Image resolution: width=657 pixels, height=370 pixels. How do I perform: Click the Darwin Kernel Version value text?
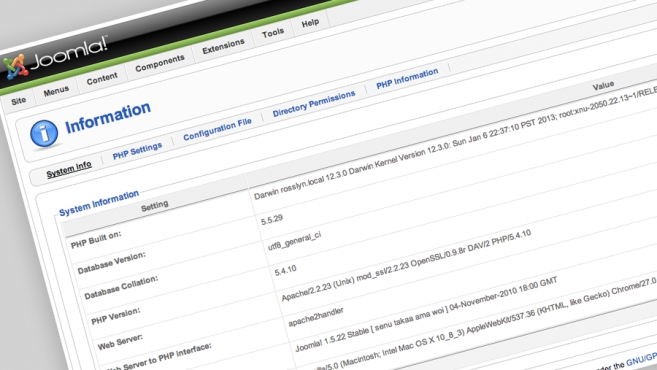click(455, 142)
